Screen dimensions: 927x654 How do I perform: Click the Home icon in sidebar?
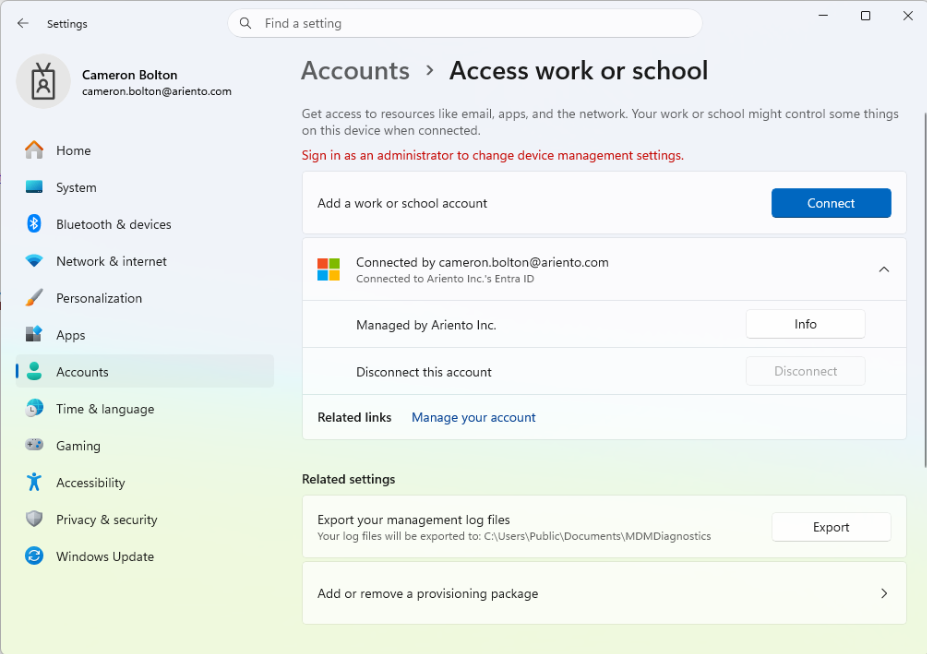point(34,150)
